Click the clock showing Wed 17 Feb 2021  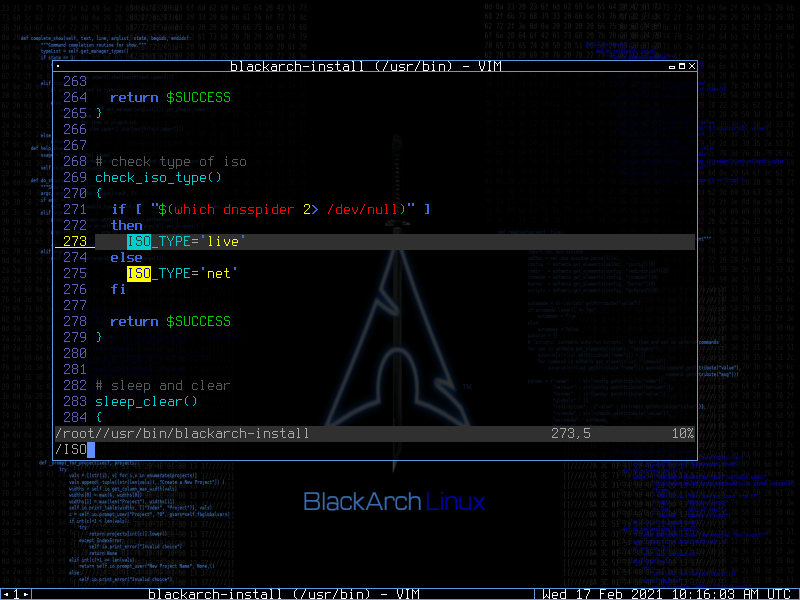[666, 594]
